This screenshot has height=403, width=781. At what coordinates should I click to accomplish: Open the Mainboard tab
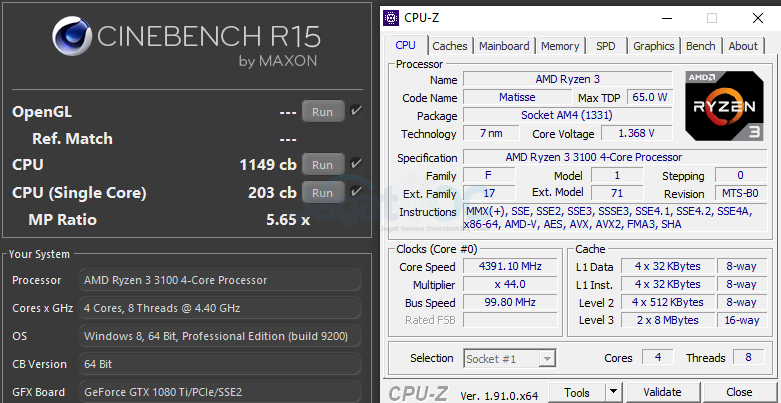click(x=504, y=46)
